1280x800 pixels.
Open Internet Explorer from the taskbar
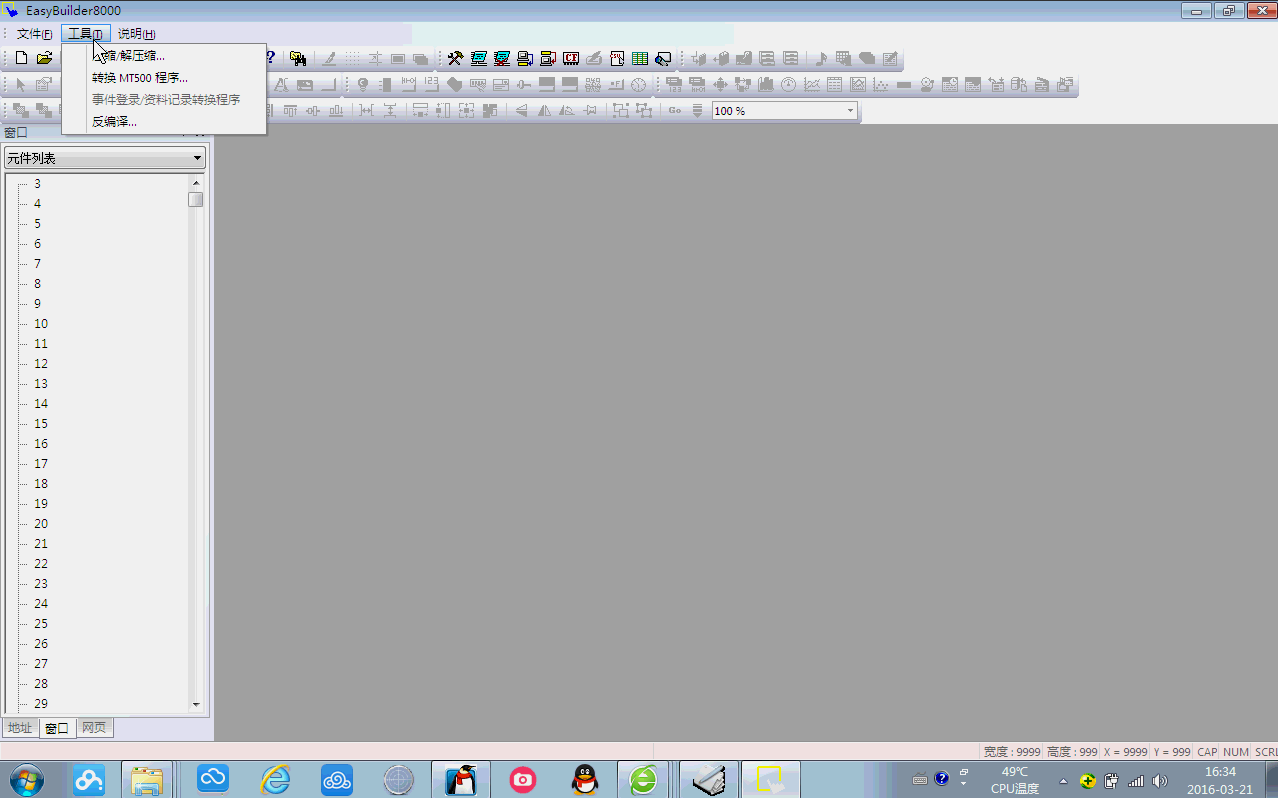[x=275, y=779]
